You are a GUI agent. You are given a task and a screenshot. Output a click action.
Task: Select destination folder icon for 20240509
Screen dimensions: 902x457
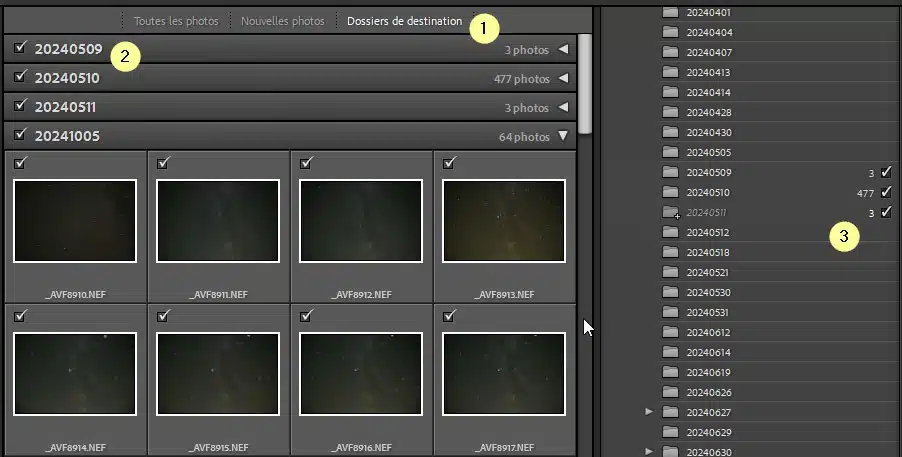(670, 172)
